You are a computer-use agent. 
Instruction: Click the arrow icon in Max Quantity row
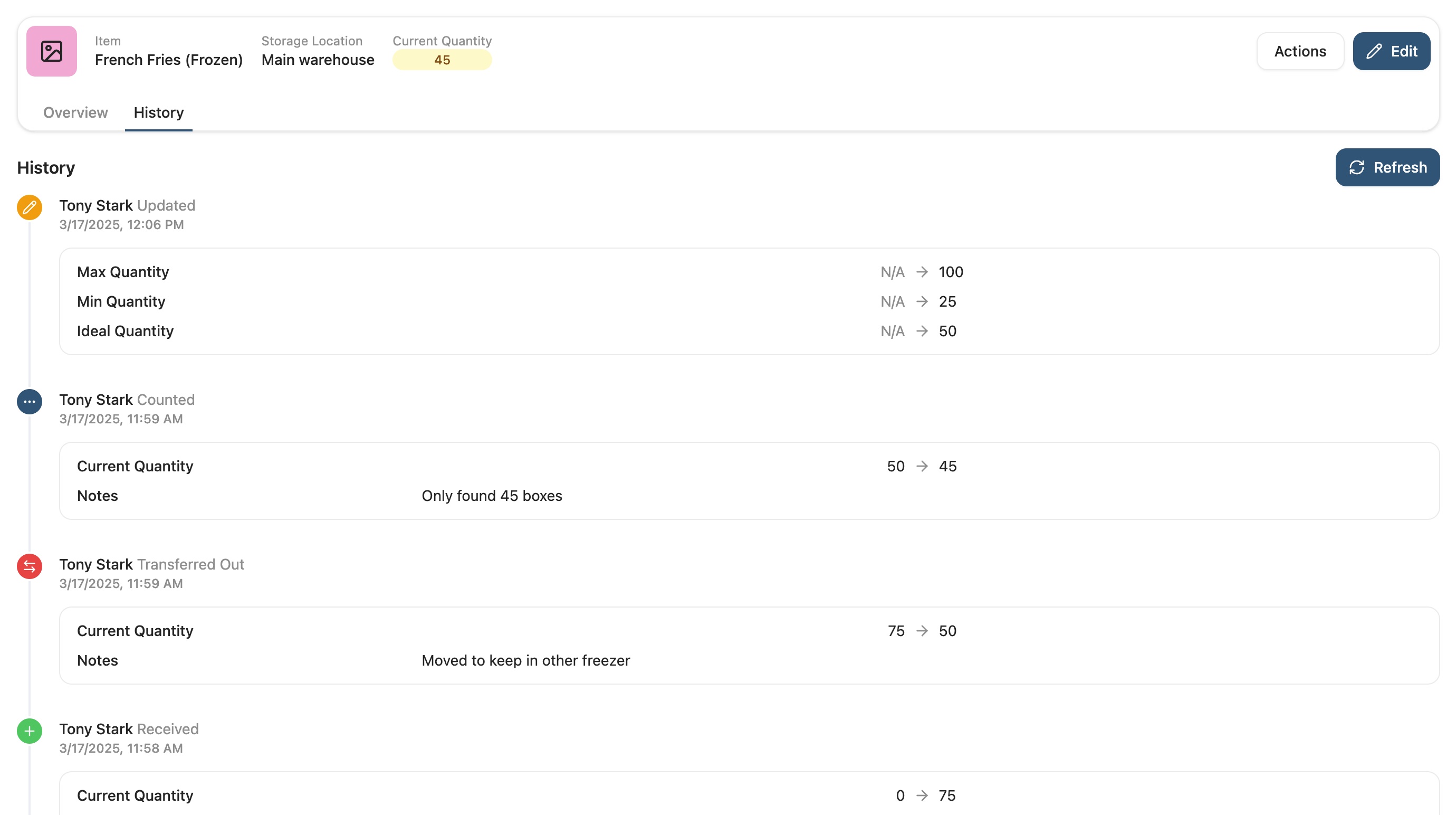click(922, 272)
